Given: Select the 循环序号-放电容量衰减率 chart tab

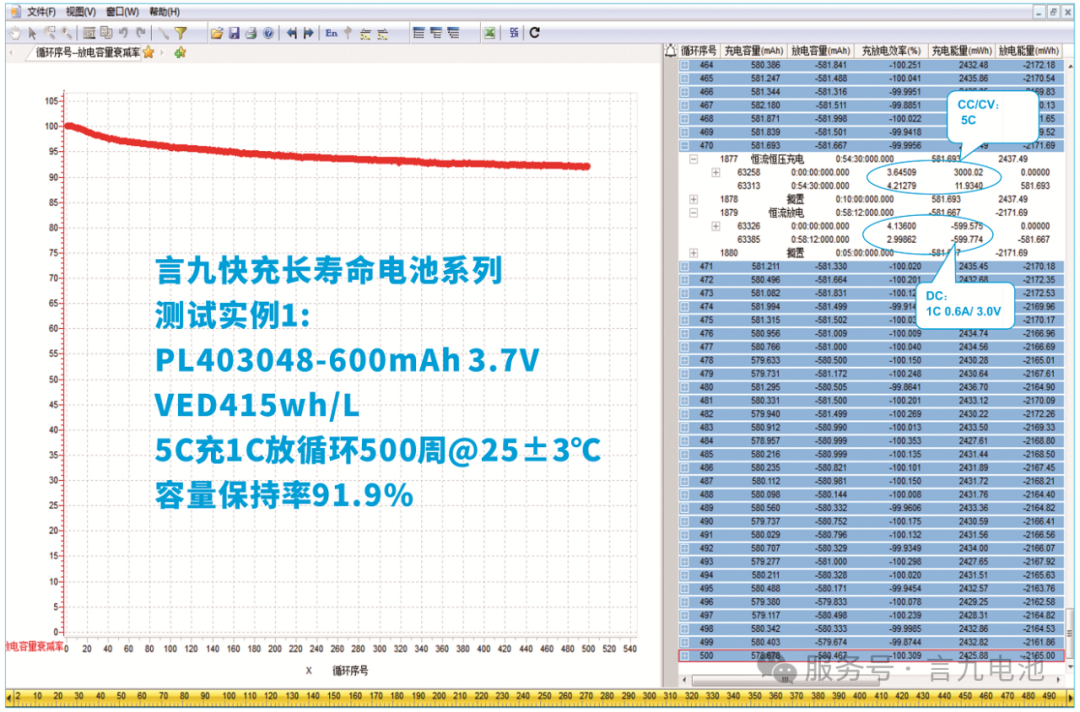Looking at the screenshot, I should pyautogui.click(x=88, y=52).
